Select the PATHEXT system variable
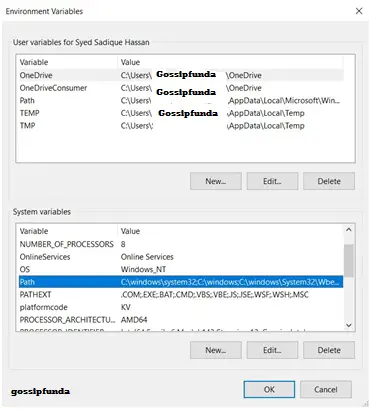This screenshot has height=409, width=371. coord(181,295)
